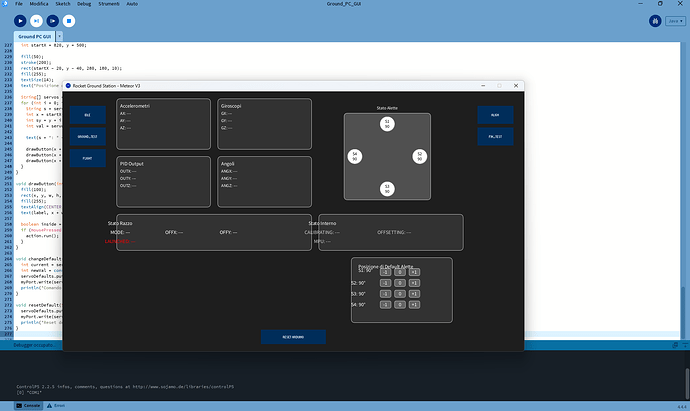
Task: Open the tab arrow next to Ground PC GUI
Action: point(59,37)
